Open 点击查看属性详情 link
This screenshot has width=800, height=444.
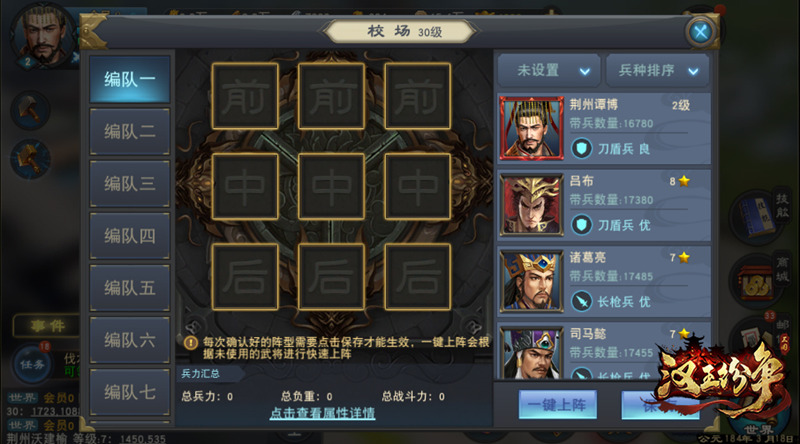point(322,413)
